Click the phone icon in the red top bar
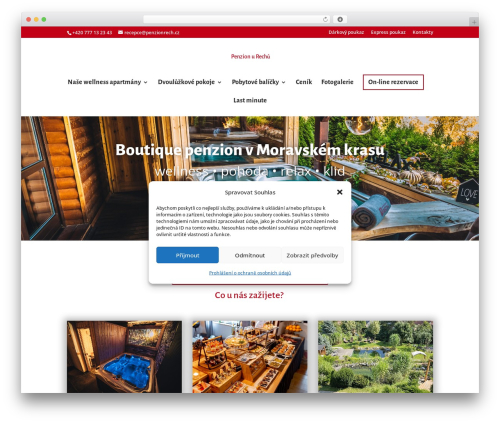 69,33
